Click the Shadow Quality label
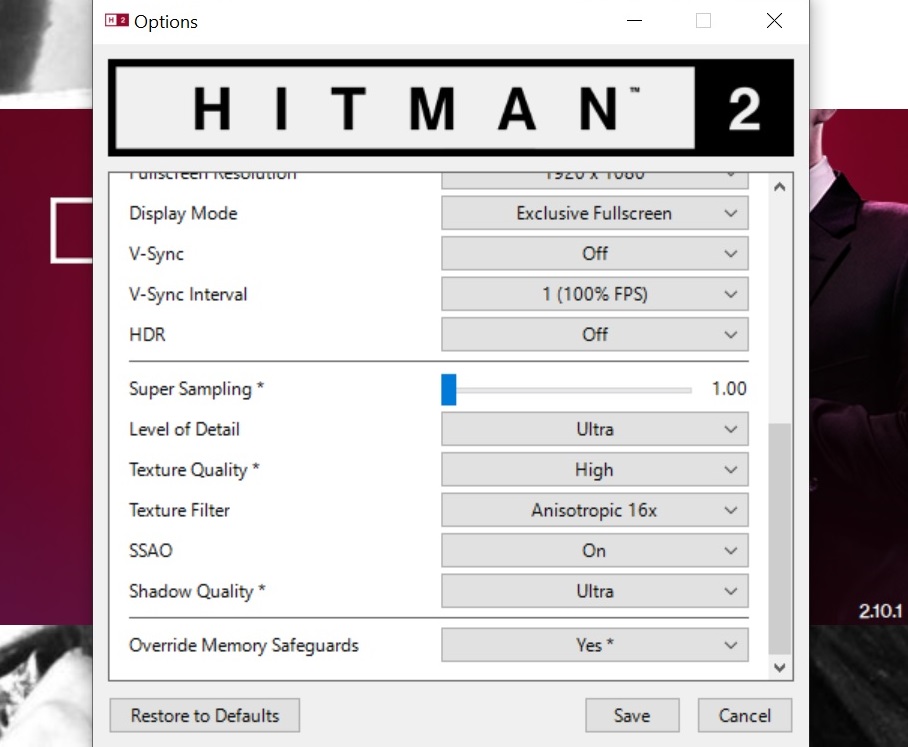The width and height of the screenshot is (908, 747). pos(197,591)
